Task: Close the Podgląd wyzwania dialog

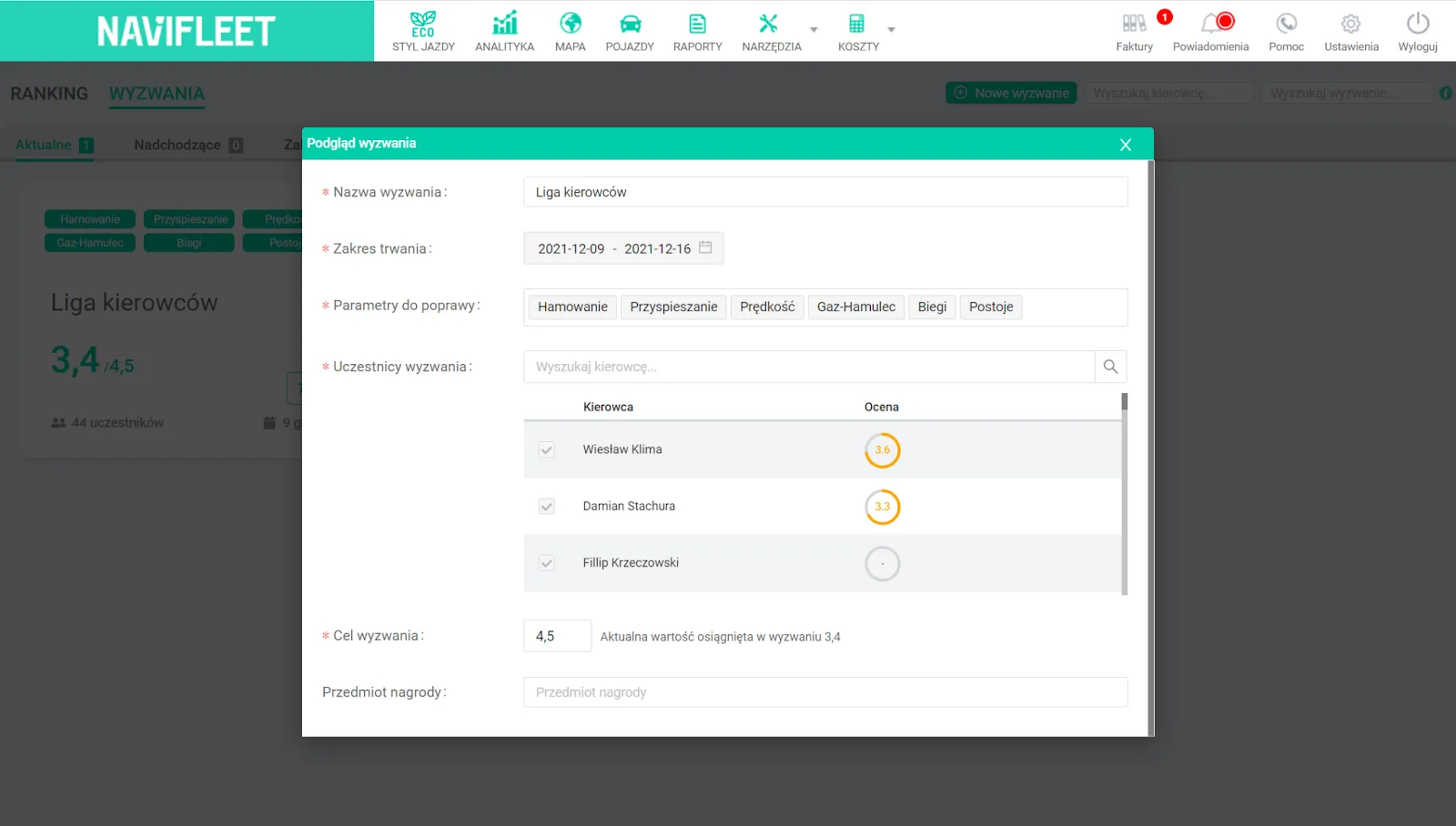Action: [1126, 145]
